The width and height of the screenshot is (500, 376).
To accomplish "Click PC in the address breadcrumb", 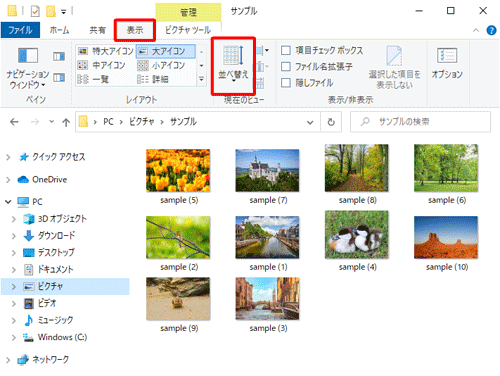I will pyautogui.click(x=108, y=122).
